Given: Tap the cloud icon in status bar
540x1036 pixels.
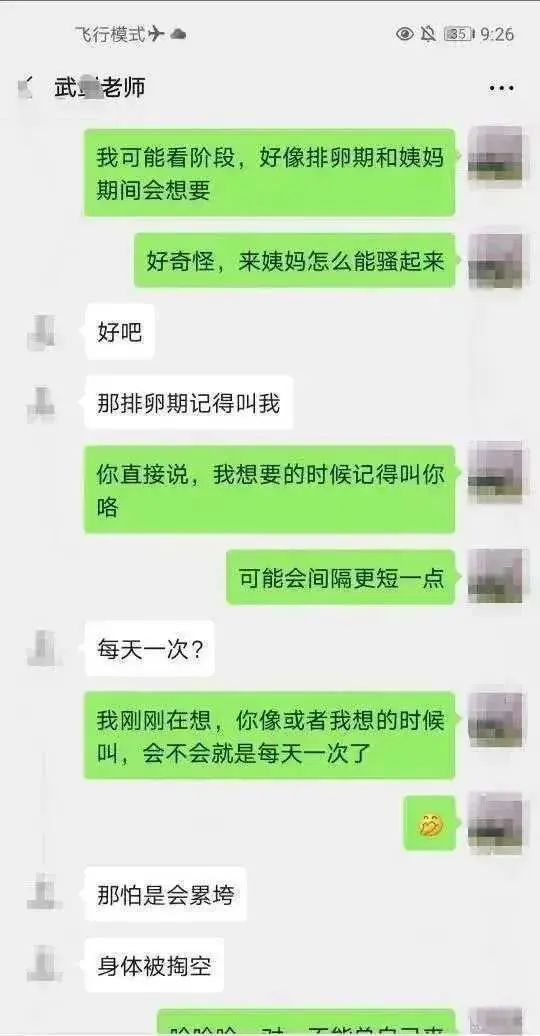Looking at the screenshot, I should (x=178, y=34).
